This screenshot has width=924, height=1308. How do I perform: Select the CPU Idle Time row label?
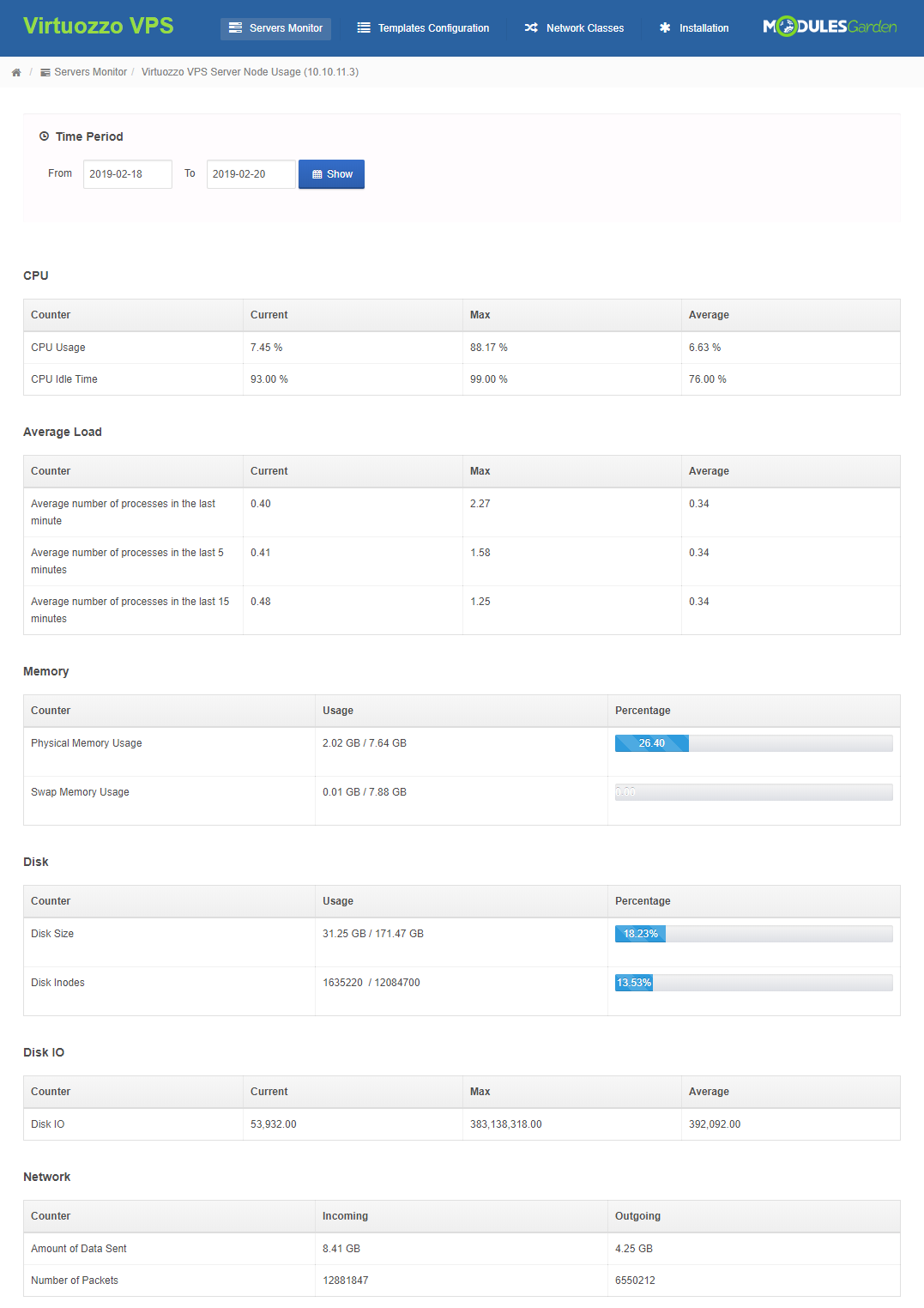point(64,379)
